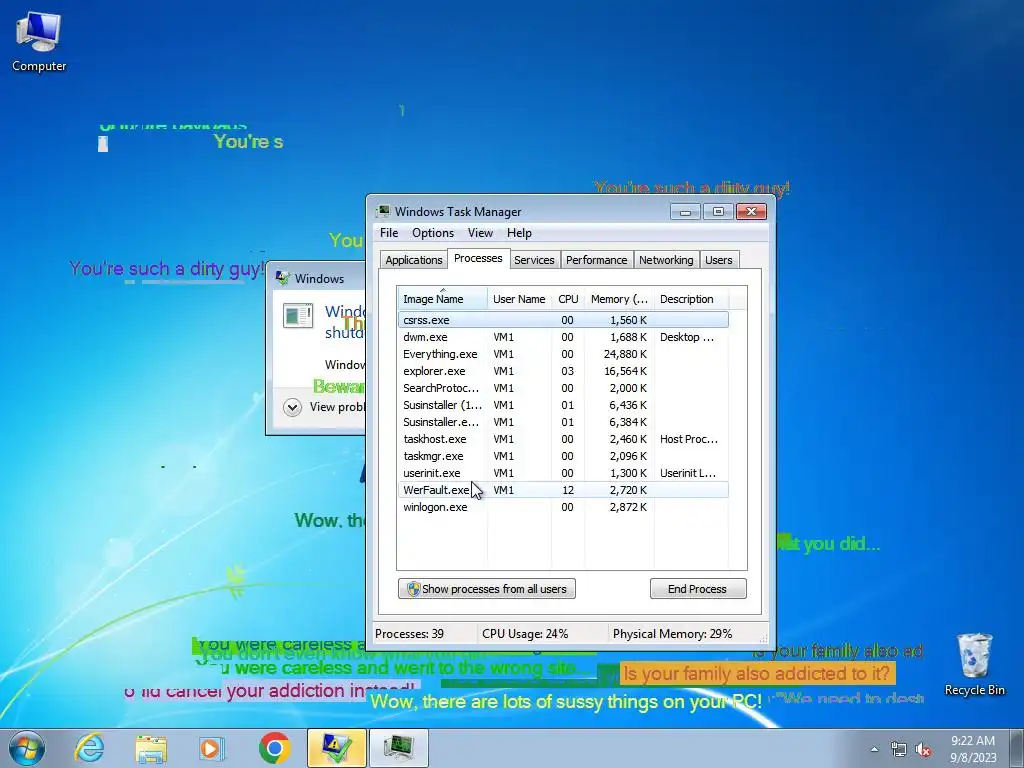This screenshot has width=1024, height=768.
Task: Click program icon in Windows error dialog
Action: coord(298,315)
